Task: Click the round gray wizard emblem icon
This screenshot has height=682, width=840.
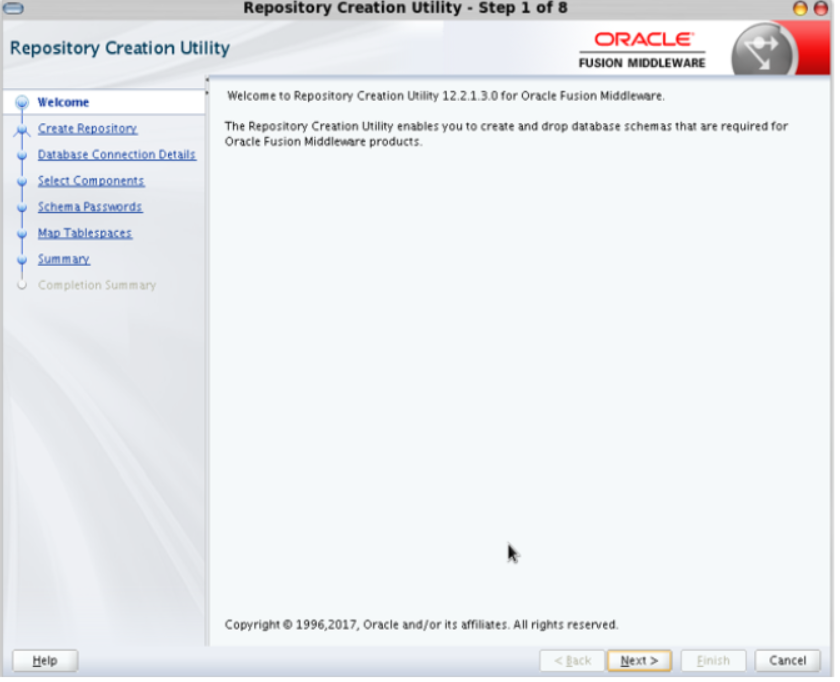Action: pyautogui.click(x=762, y=51)
